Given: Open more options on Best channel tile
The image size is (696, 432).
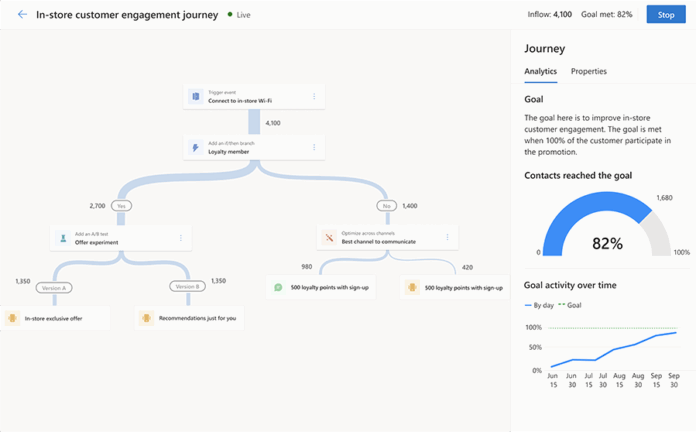Looking at the screenshot, I should click(447, 238).
